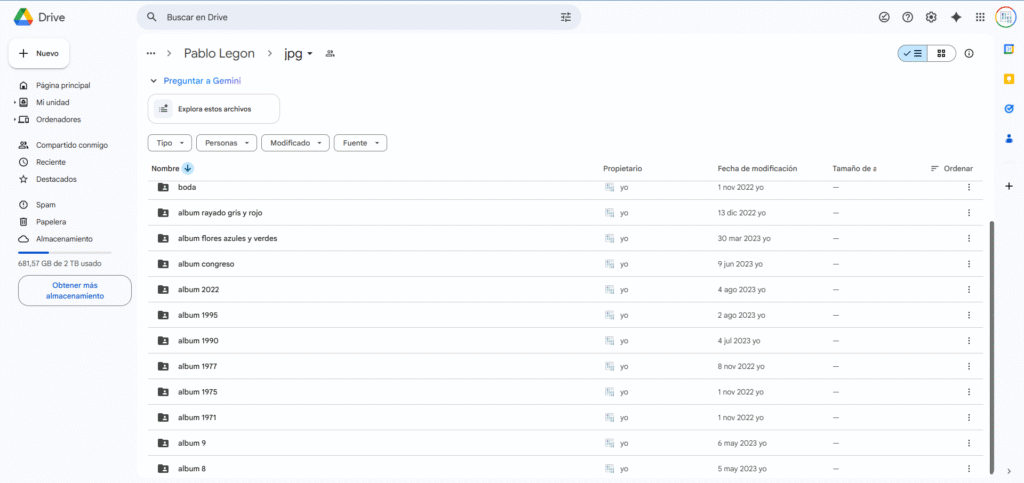Open more actions for album 1975
Screen dimensions: 1024x483
[x=969, y=392]
